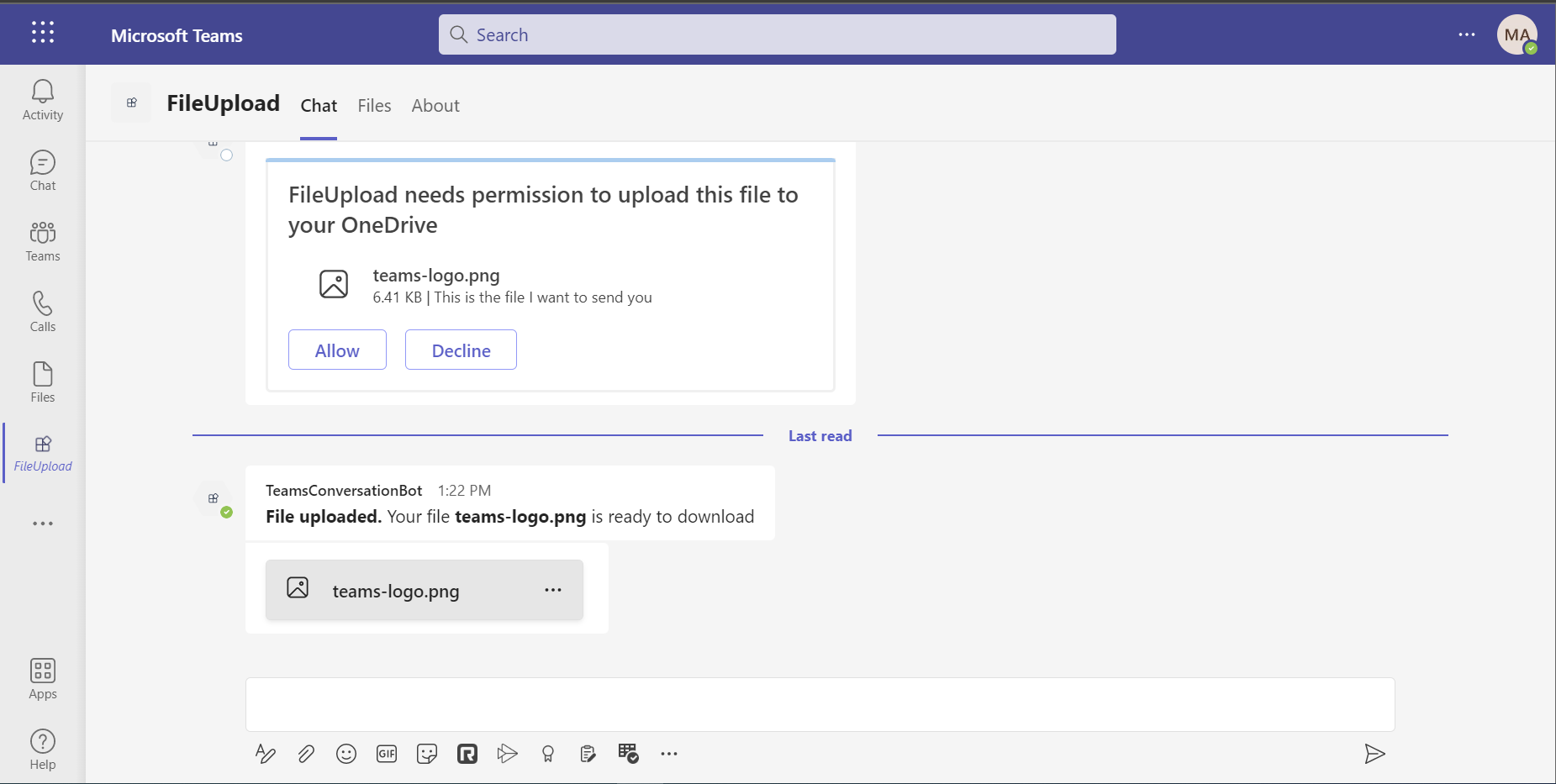Switch to the Chat tab
This screenshot has width=1556, height=784.
(319, 106)
